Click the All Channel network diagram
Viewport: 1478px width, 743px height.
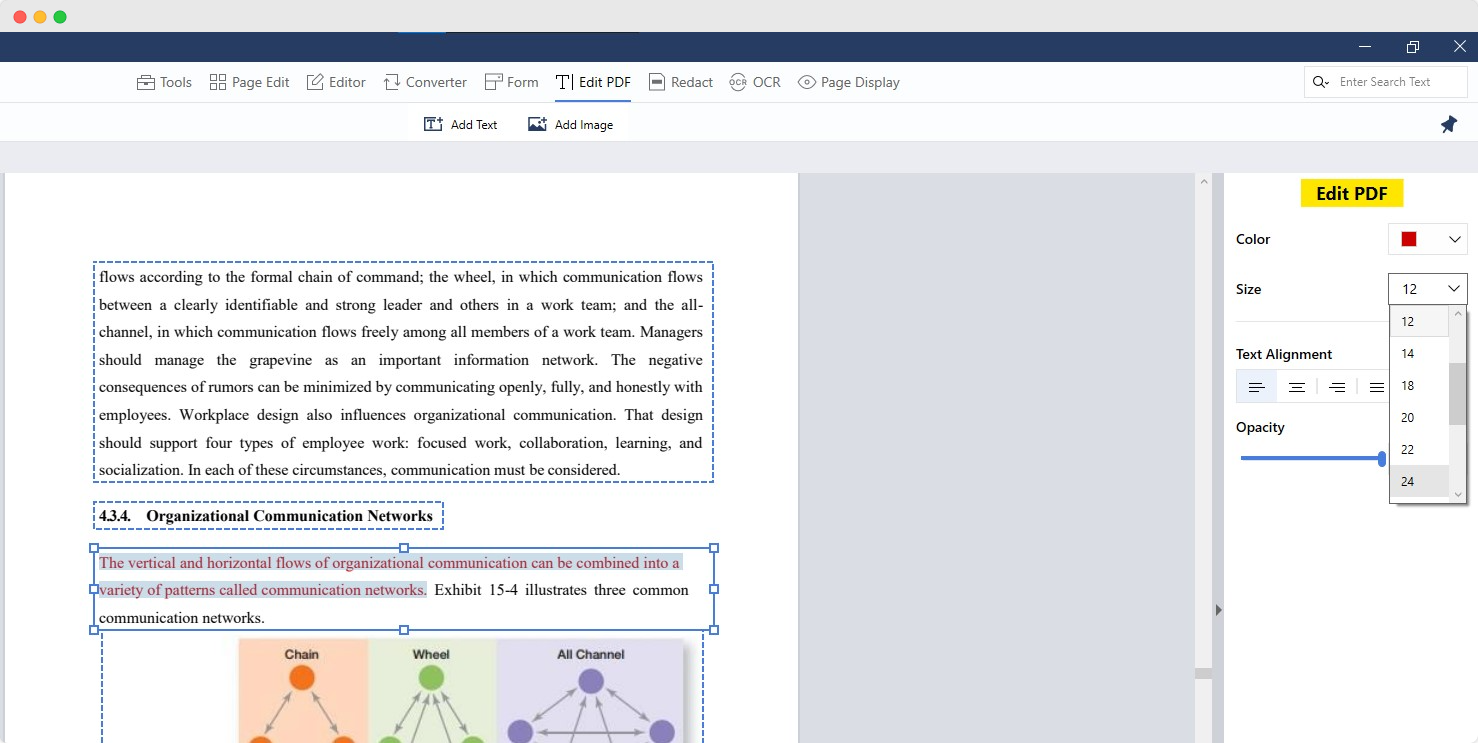[x=590, y=692]
